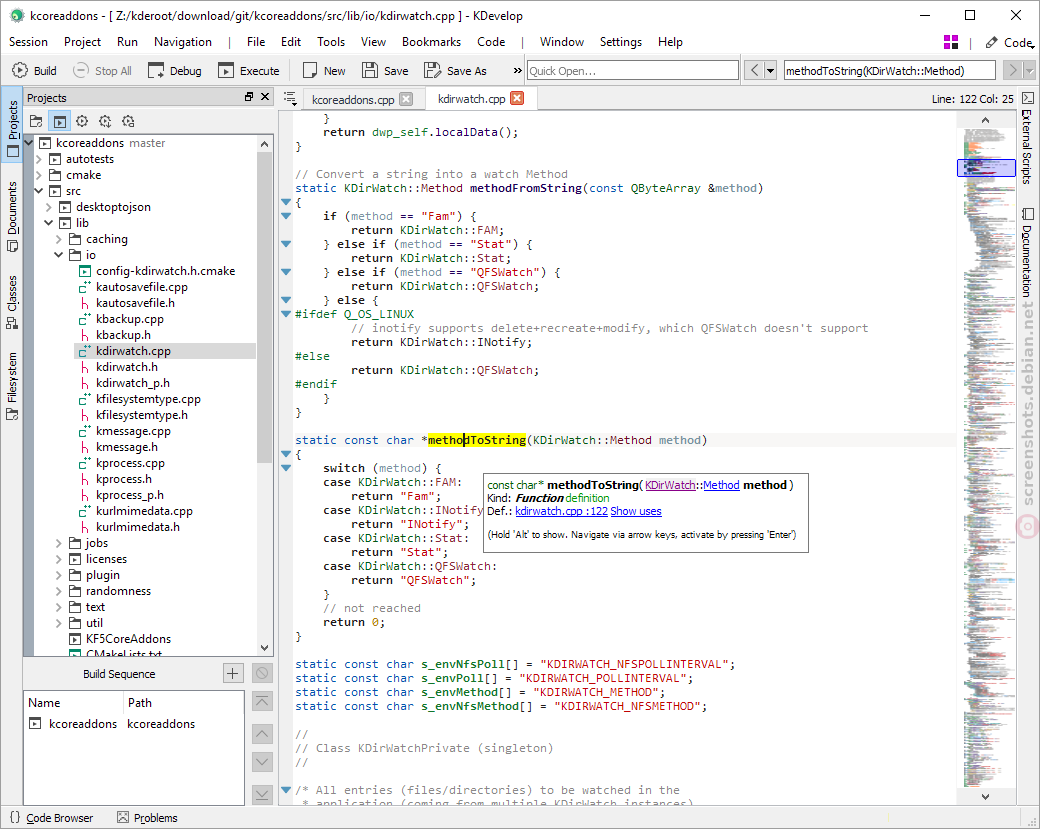The image size is (1040, 829).
Task: Switch to the kcoreaddons.cpp tab
Action: pos(353,99)
